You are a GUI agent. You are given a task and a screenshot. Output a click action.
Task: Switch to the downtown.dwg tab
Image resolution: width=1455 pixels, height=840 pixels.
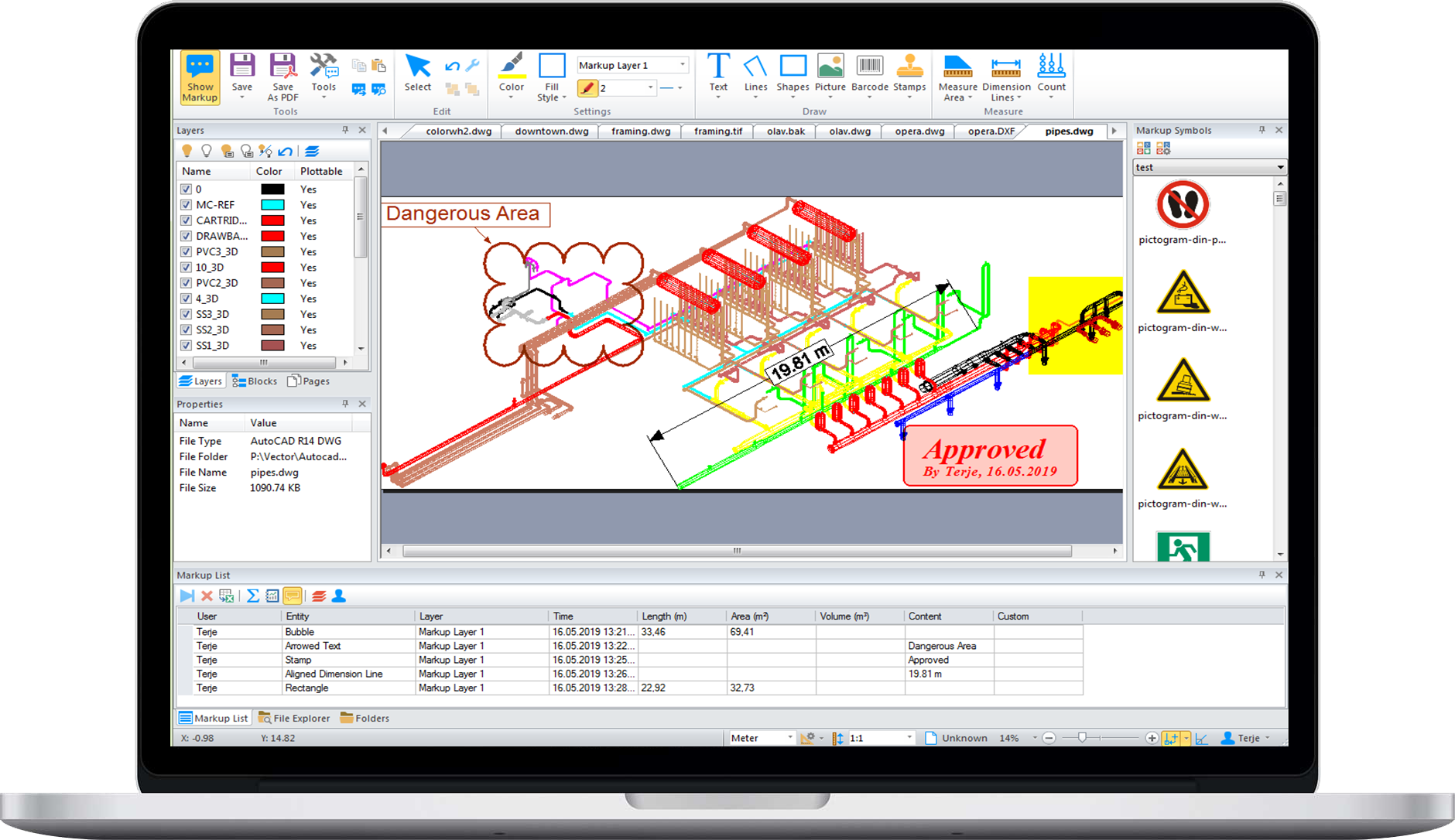click(x=552, y=131)
